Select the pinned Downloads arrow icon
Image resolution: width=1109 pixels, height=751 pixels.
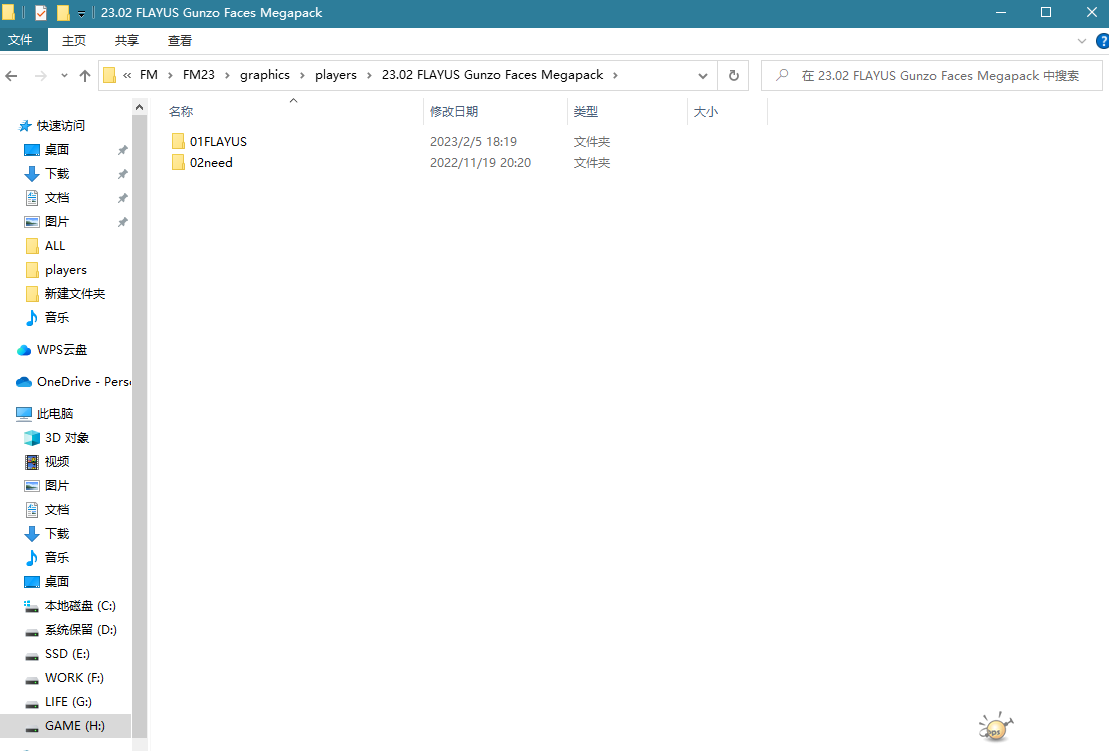[x=32, y=174]
